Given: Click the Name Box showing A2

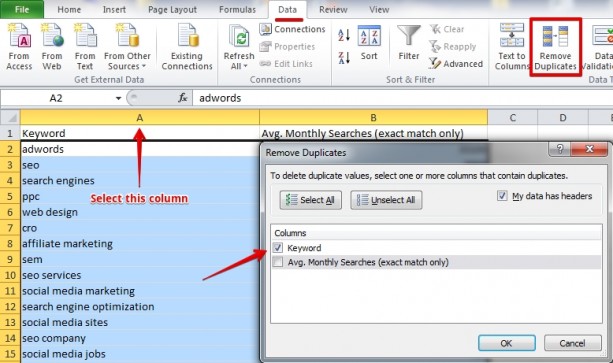Looking at the screenshot, I should click(57, 98).
